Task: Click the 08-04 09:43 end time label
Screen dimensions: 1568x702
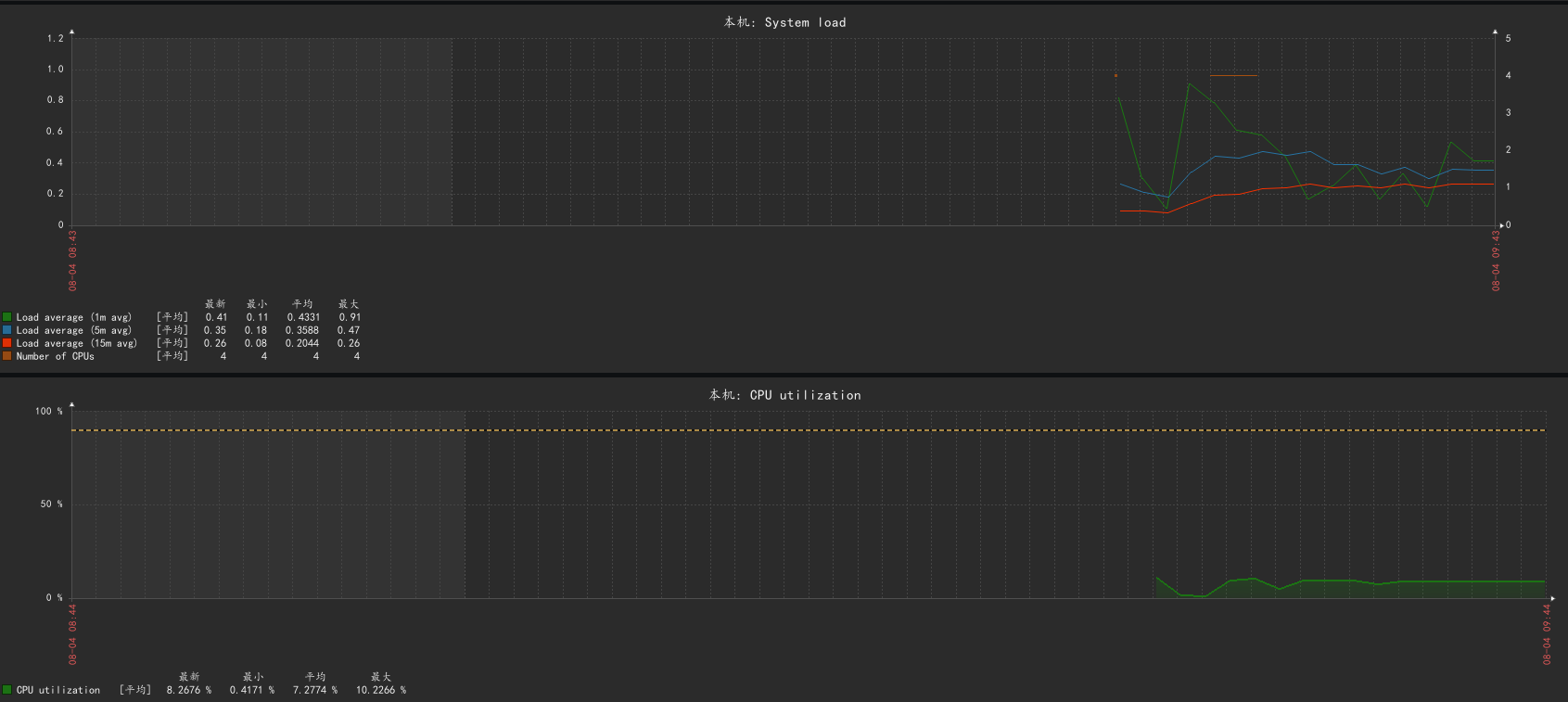Action: click(1496, 261)
